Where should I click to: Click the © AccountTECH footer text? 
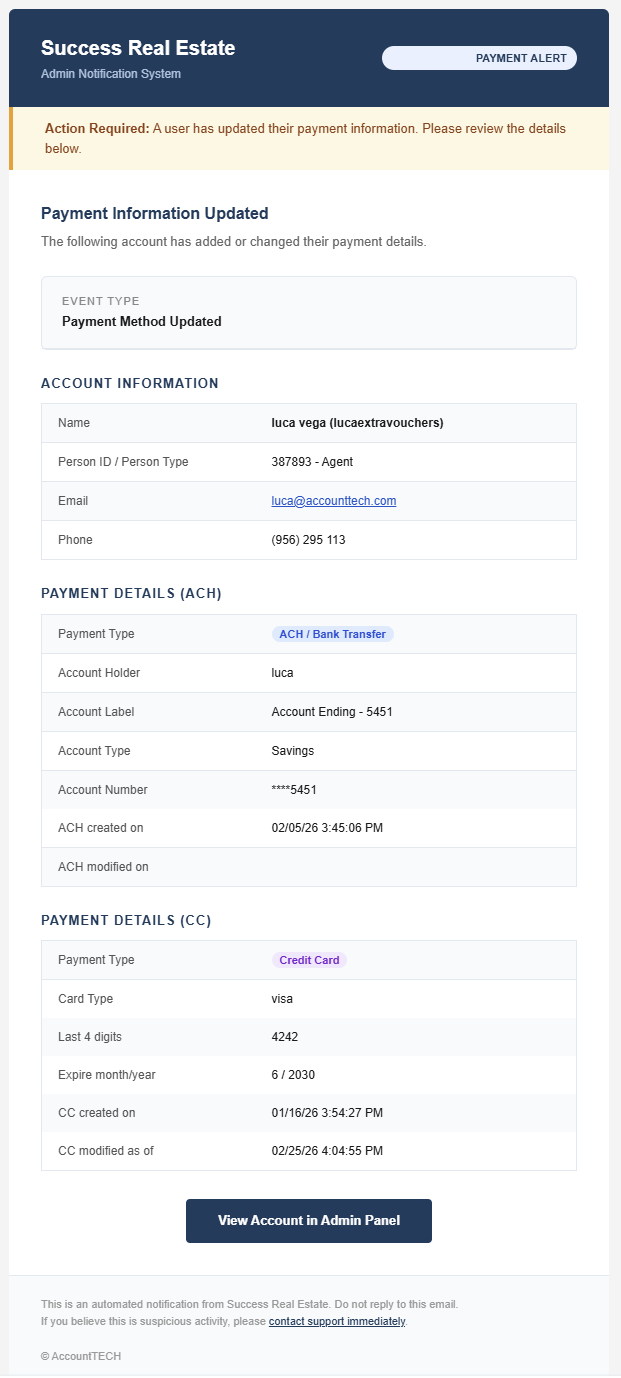(x=81, y=1356)
